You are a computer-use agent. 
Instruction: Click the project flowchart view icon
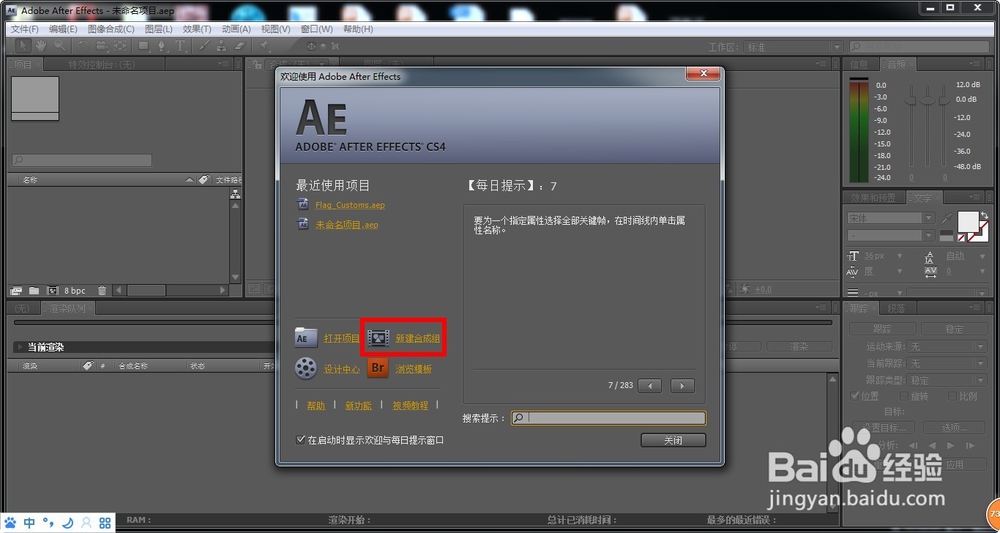[235, 194]
